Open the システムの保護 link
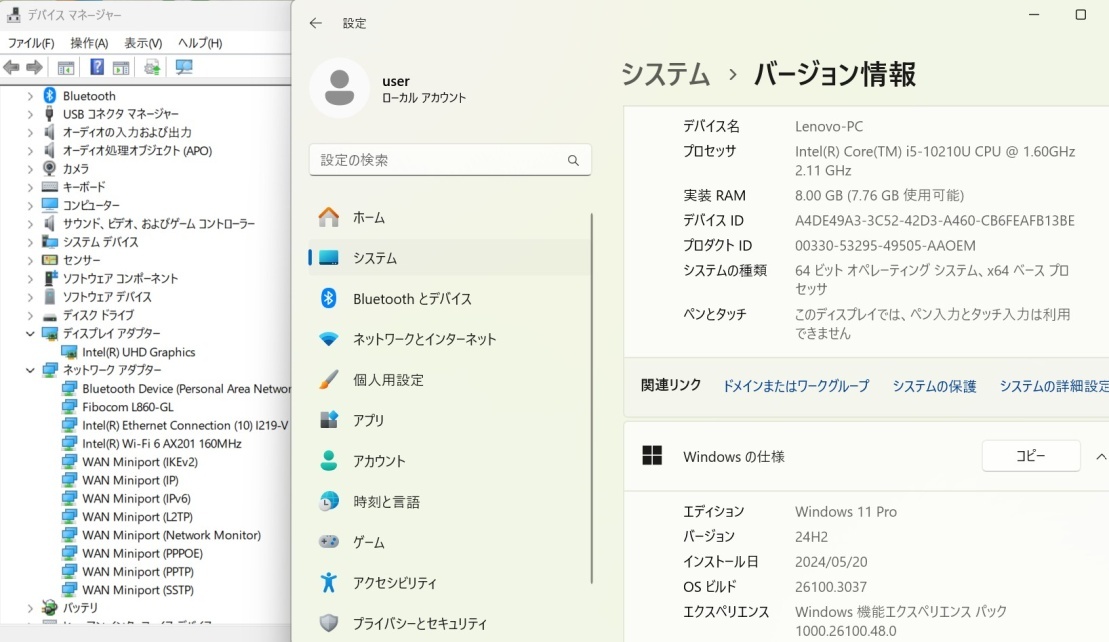The image size is (1109, 642). pyautogui.click(x=934, y=386)
